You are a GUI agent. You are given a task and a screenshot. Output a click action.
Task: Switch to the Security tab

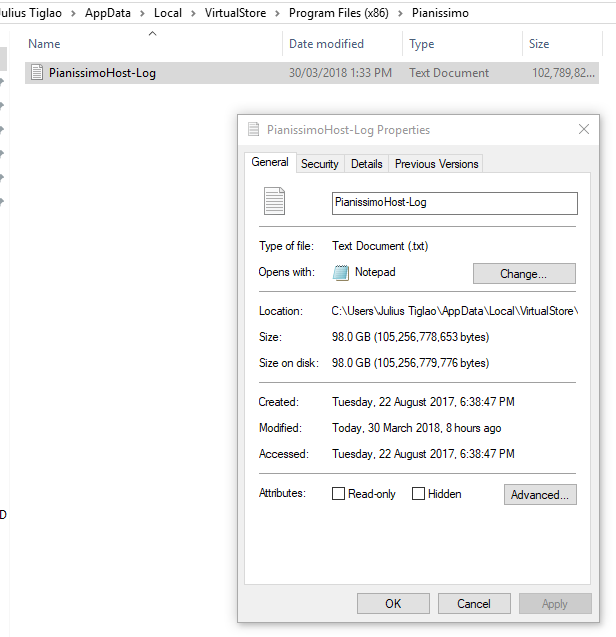coord(320,164)
